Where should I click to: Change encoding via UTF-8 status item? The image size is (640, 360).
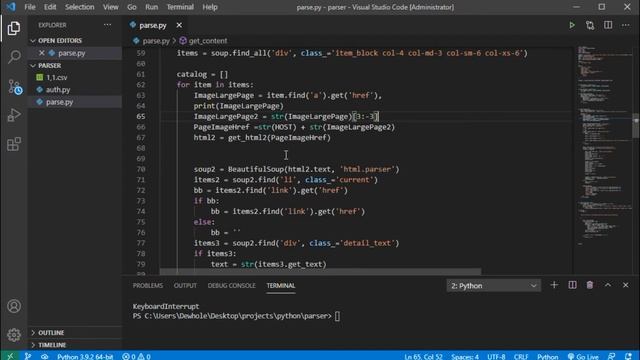point(496,356)
